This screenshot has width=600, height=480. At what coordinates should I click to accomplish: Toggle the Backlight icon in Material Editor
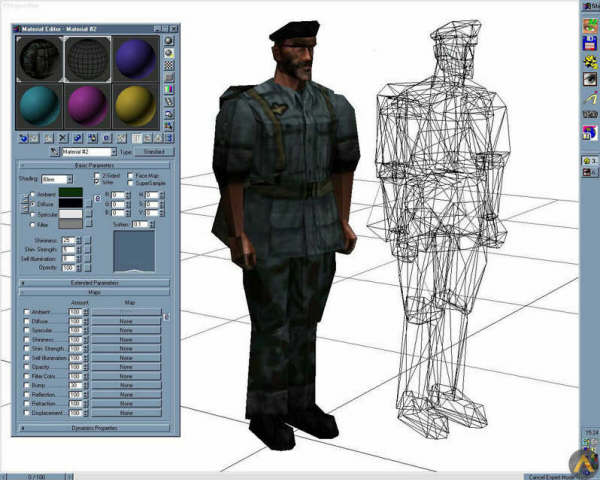click(169, 53)
